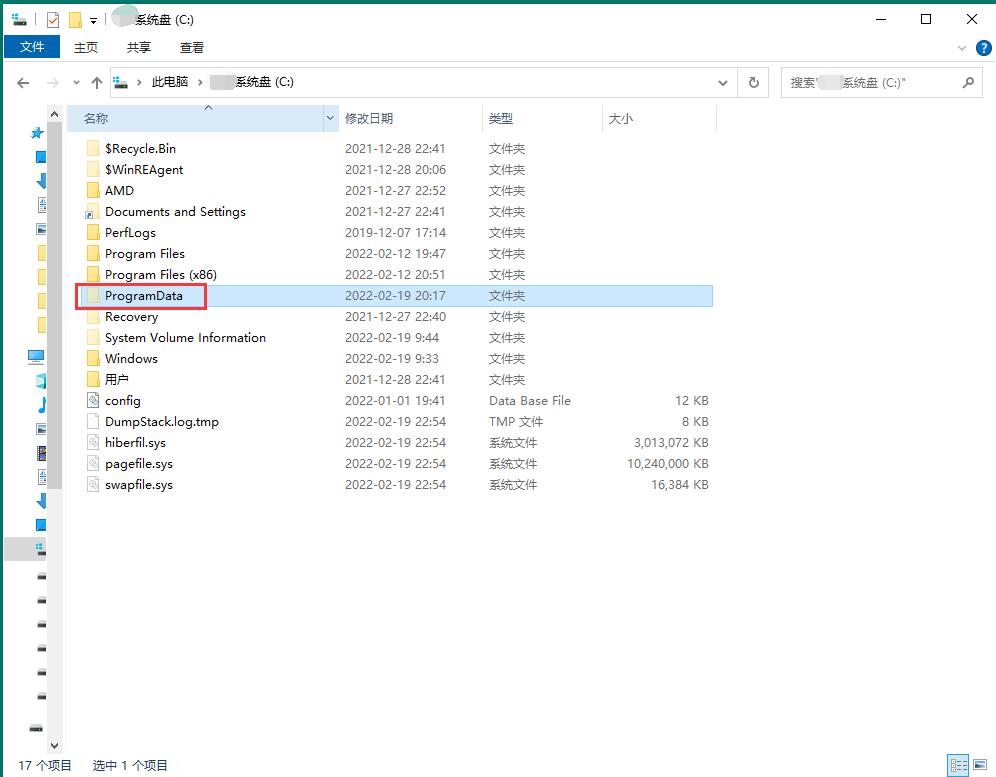Viewport: 996px width, 777px height.
Task: Open the 文件 menu
Action: [31, 47]
